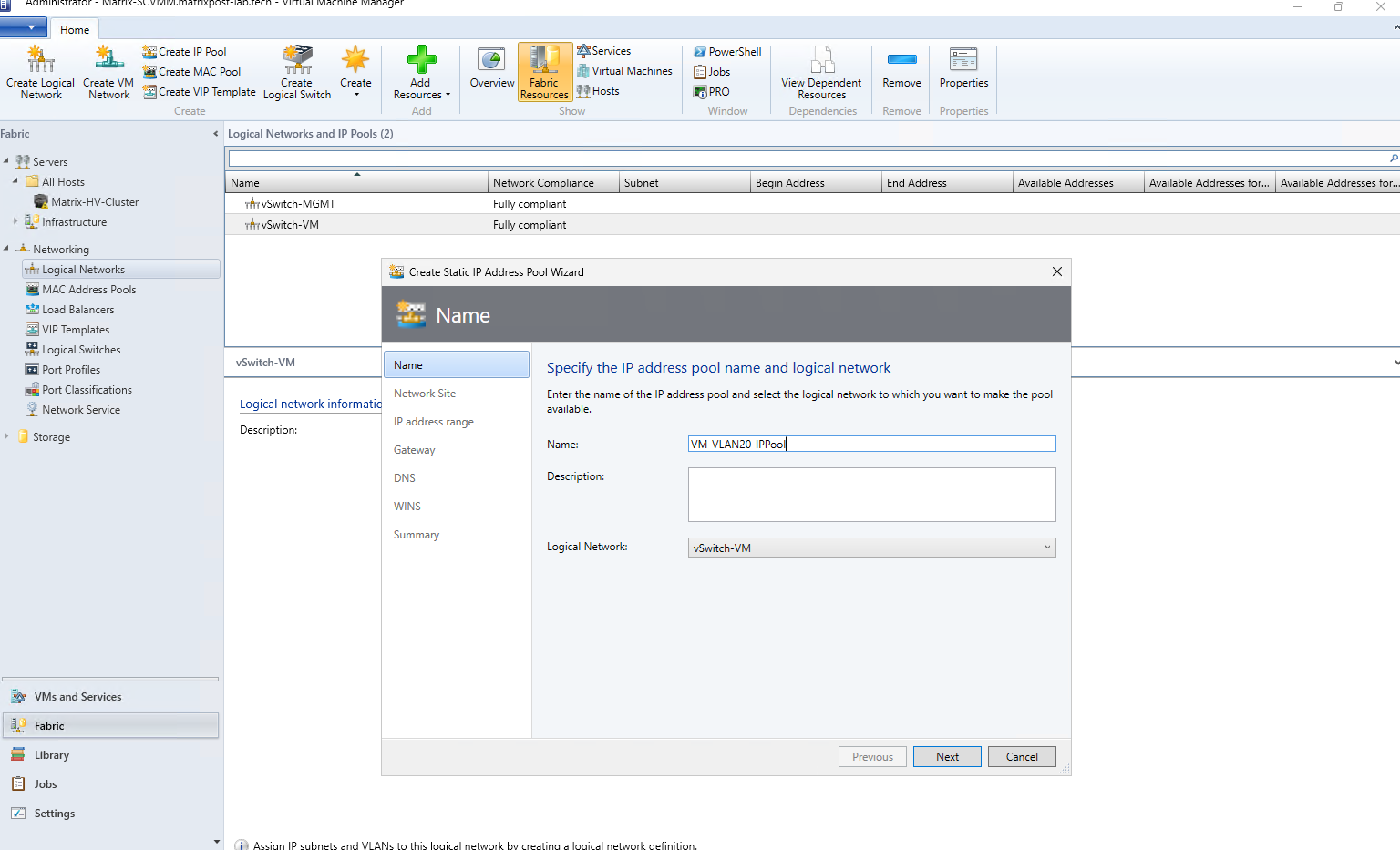Go to WINS wizard step
Viewport: 1400px width, 850px height.
tap(407, 507)
